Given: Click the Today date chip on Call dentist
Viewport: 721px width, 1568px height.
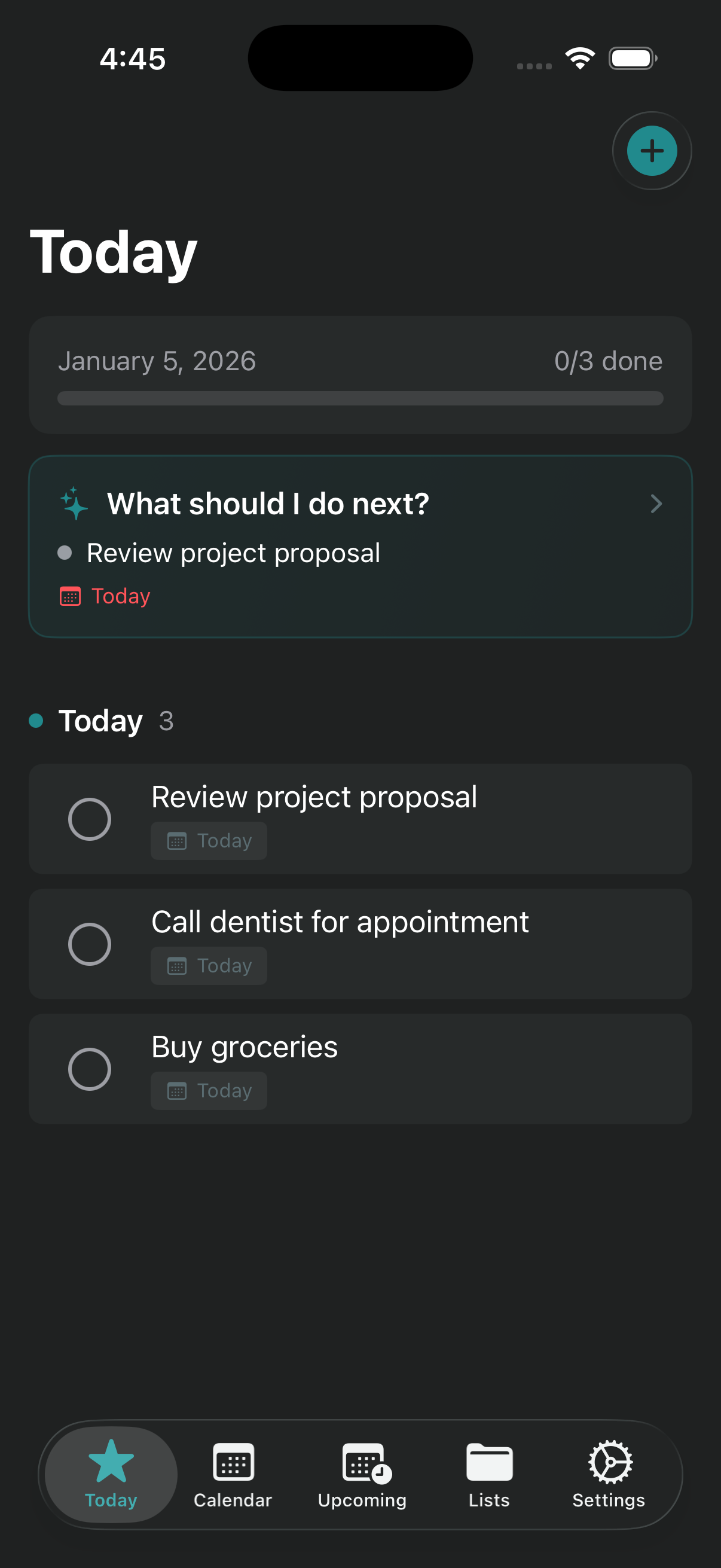Looking at the screenshot, I should (x=209, y=966).
